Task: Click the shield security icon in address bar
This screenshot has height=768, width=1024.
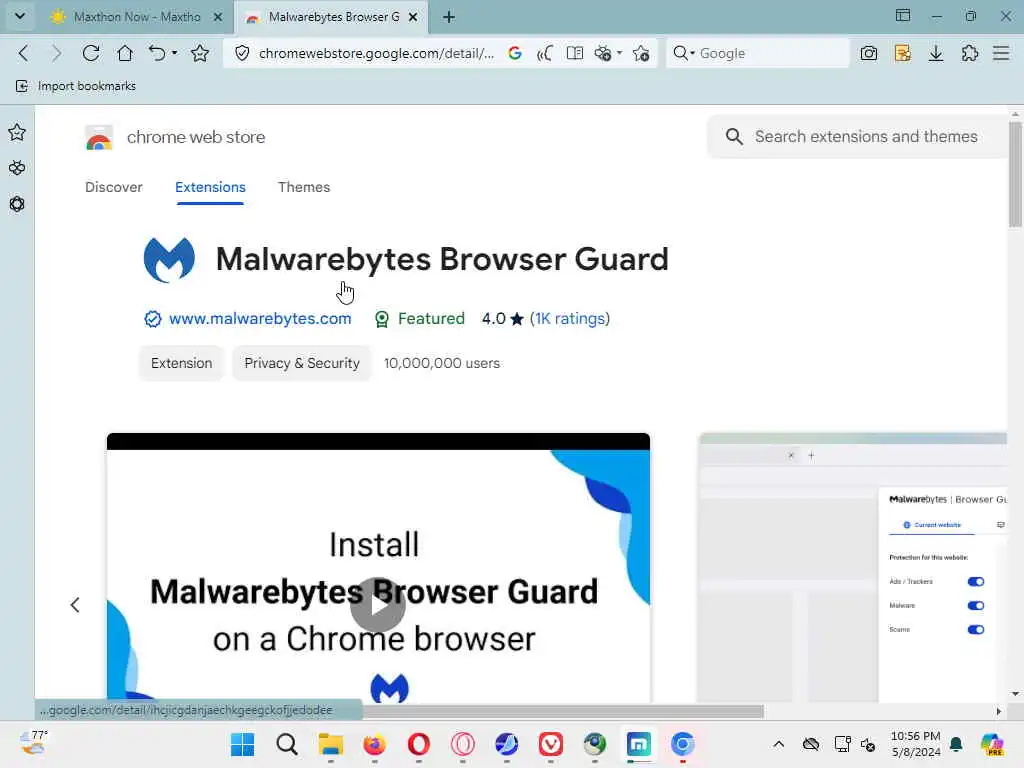Action: point(242,53)
